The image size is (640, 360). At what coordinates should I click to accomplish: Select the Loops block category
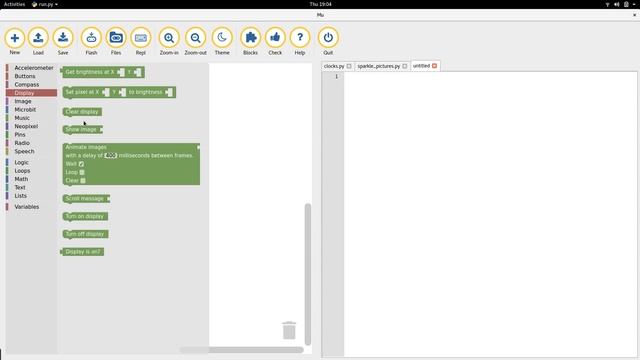[22, 171]
